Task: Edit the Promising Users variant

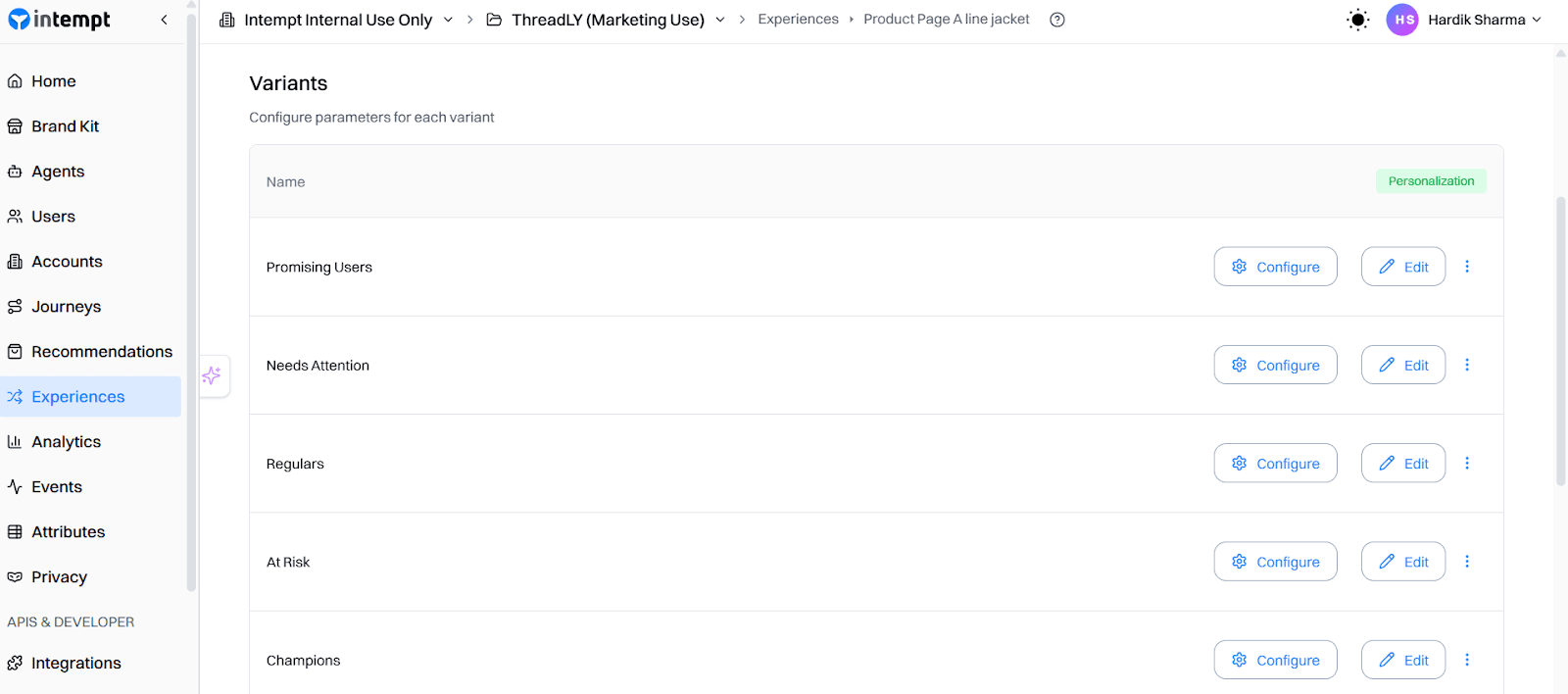Action: point(1402,267)
